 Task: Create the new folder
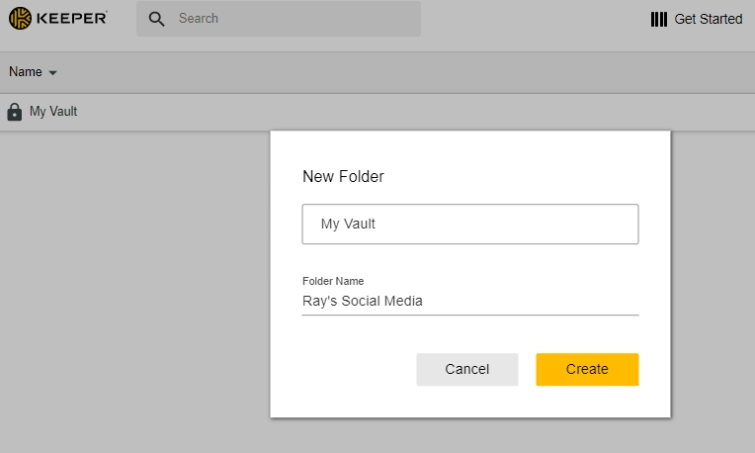(x=587, y=369)
